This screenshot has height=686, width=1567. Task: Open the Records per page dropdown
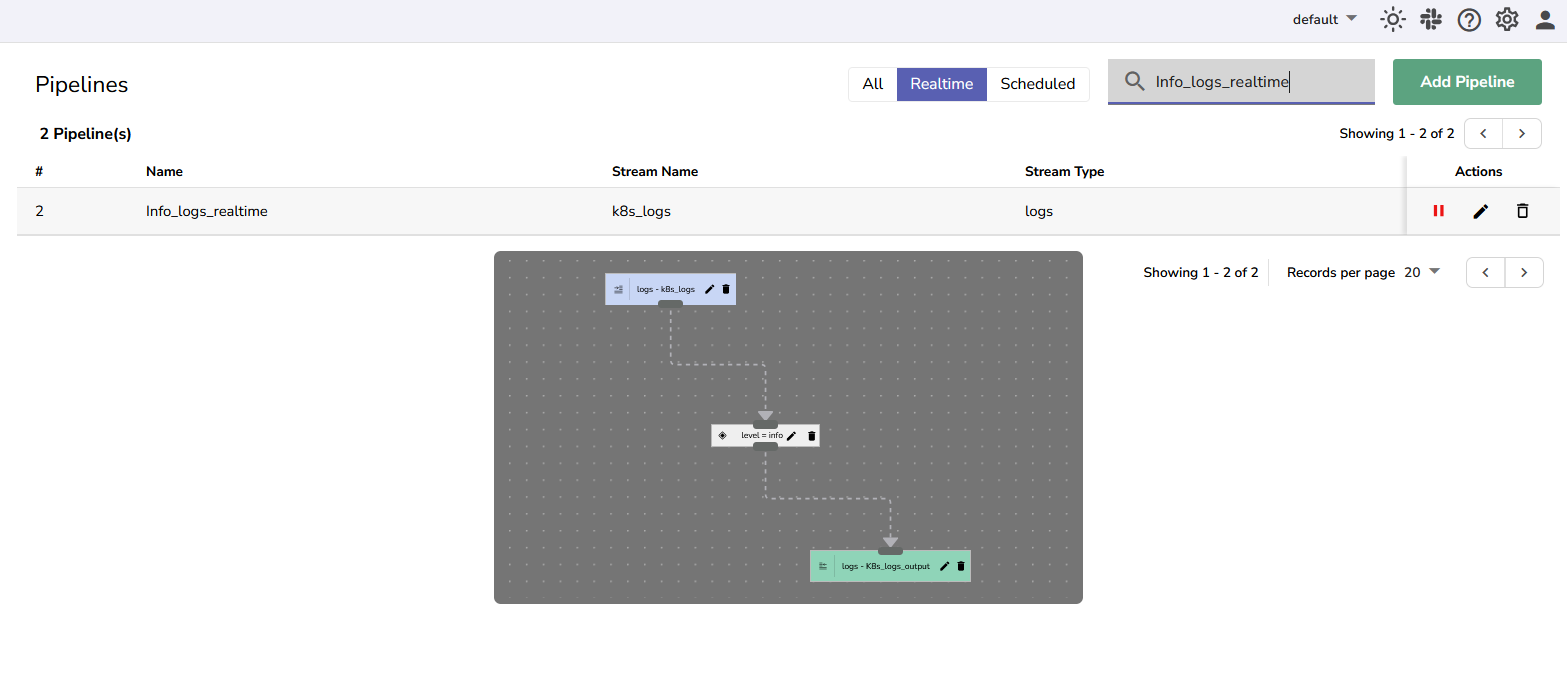coord(1421,272)
